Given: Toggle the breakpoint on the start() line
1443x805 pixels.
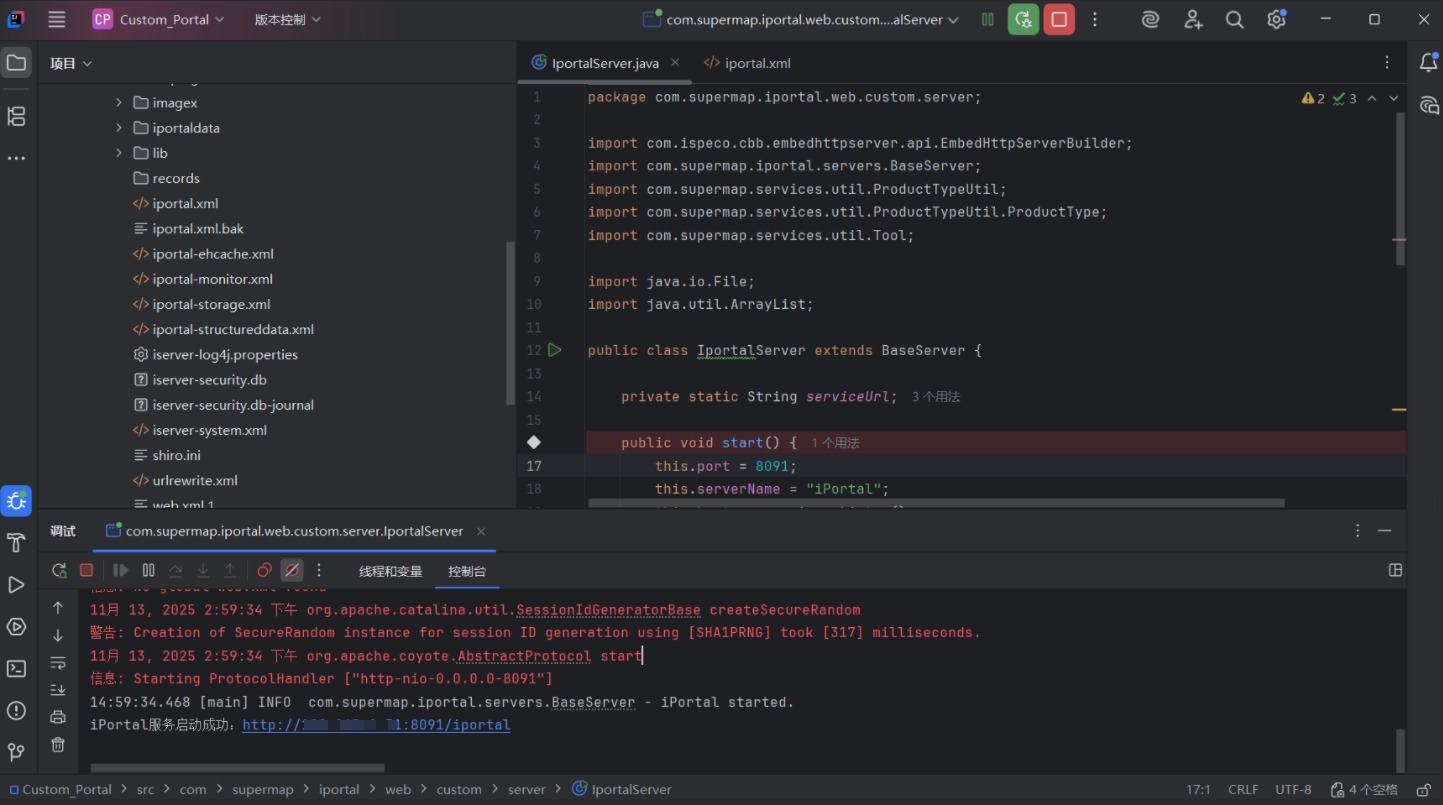Looking at the screenshot, I should 534,442.
